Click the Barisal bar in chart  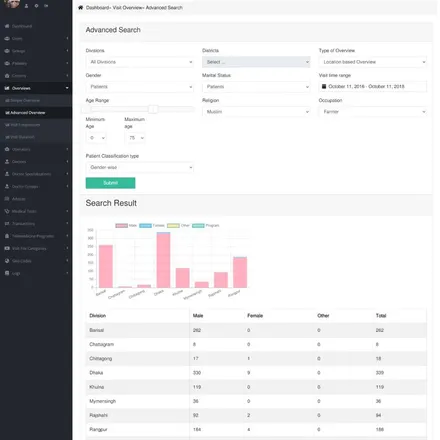coord(106,266)
